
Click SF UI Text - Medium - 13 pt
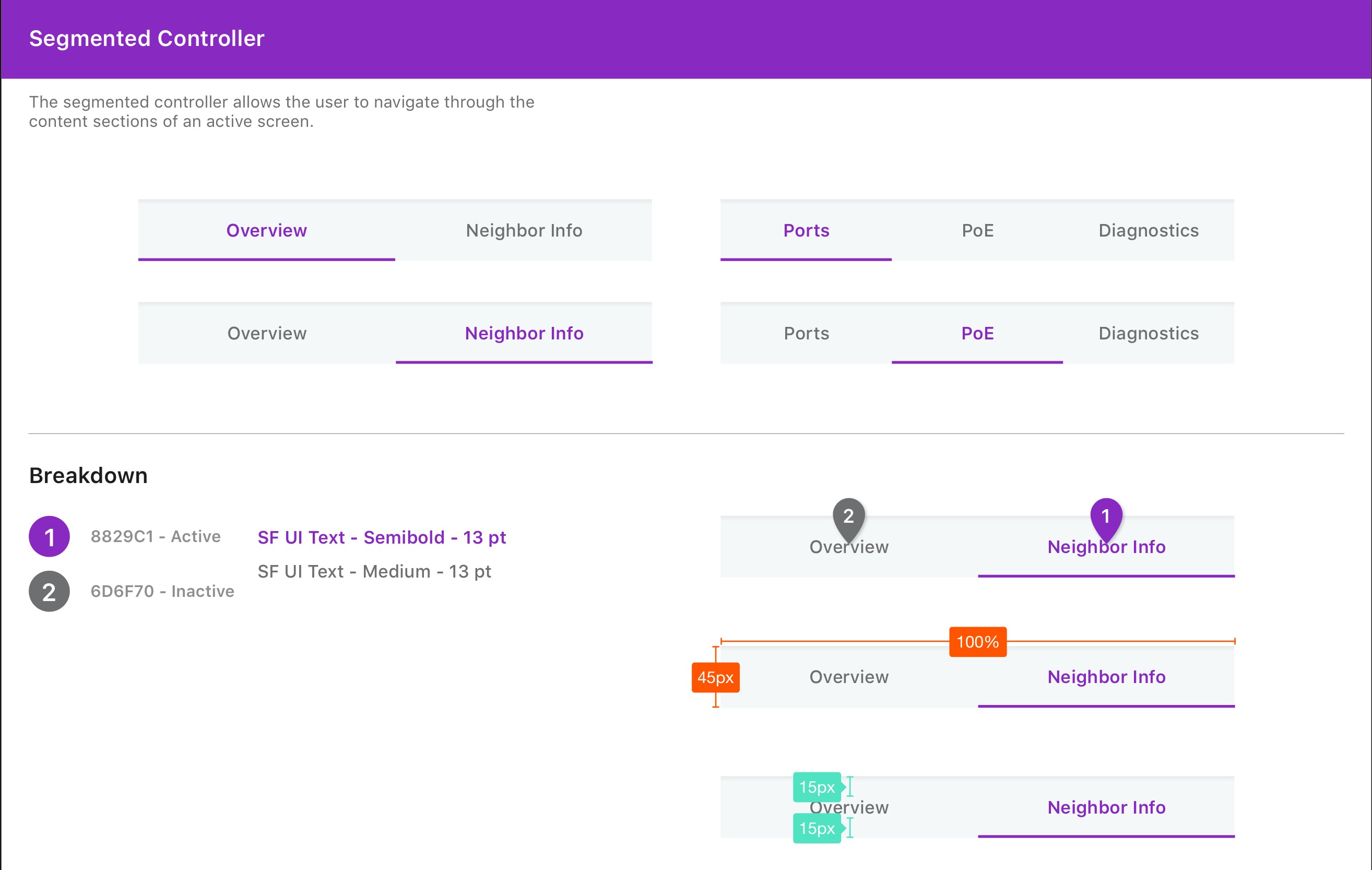[374, 571]
